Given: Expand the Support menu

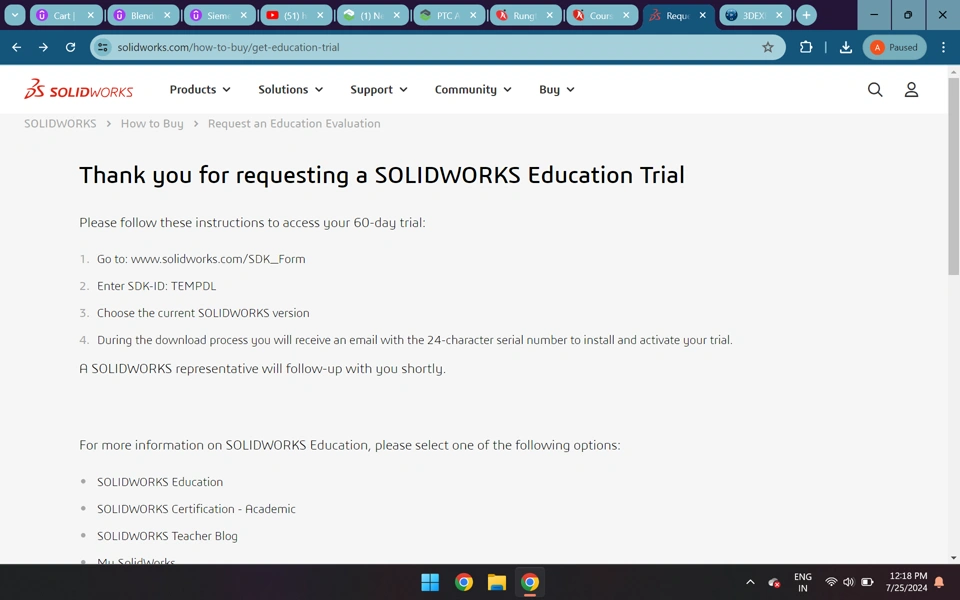Looking at the screenshot, I should (x=379, y=89).
